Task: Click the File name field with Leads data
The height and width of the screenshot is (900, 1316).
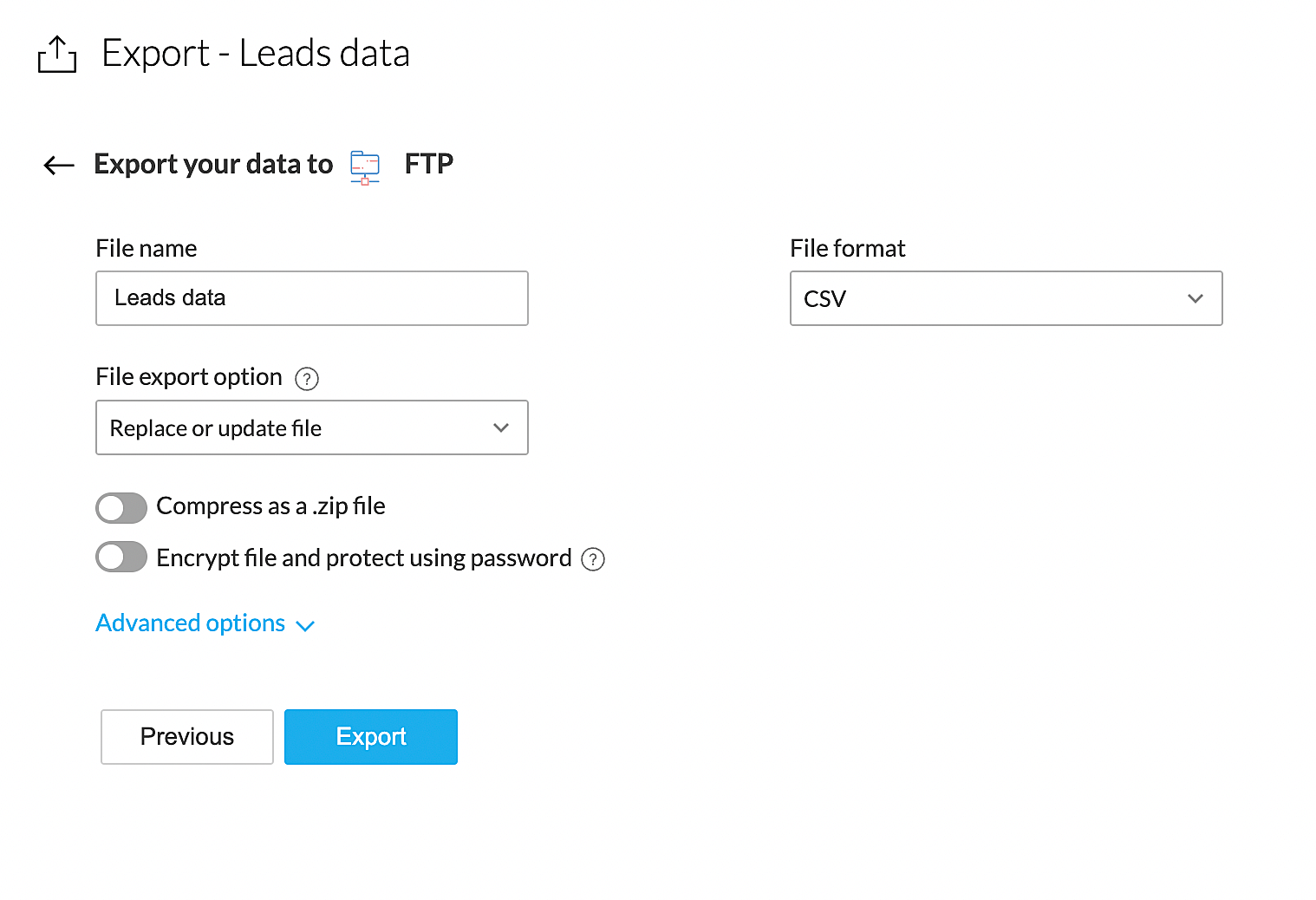Action: (x=311, y=298)
